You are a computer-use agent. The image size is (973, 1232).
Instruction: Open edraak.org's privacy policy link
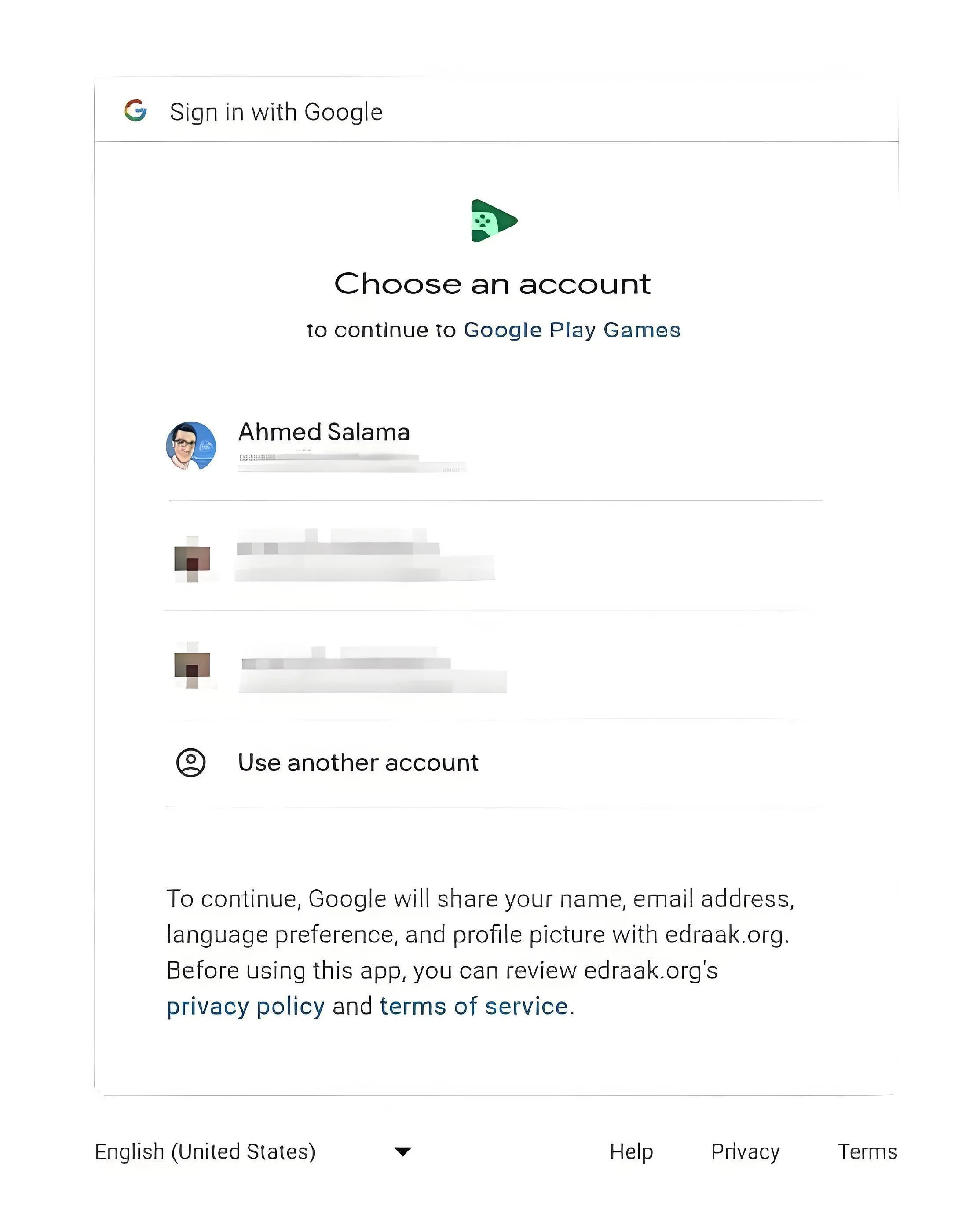(x=245, y=1006)
